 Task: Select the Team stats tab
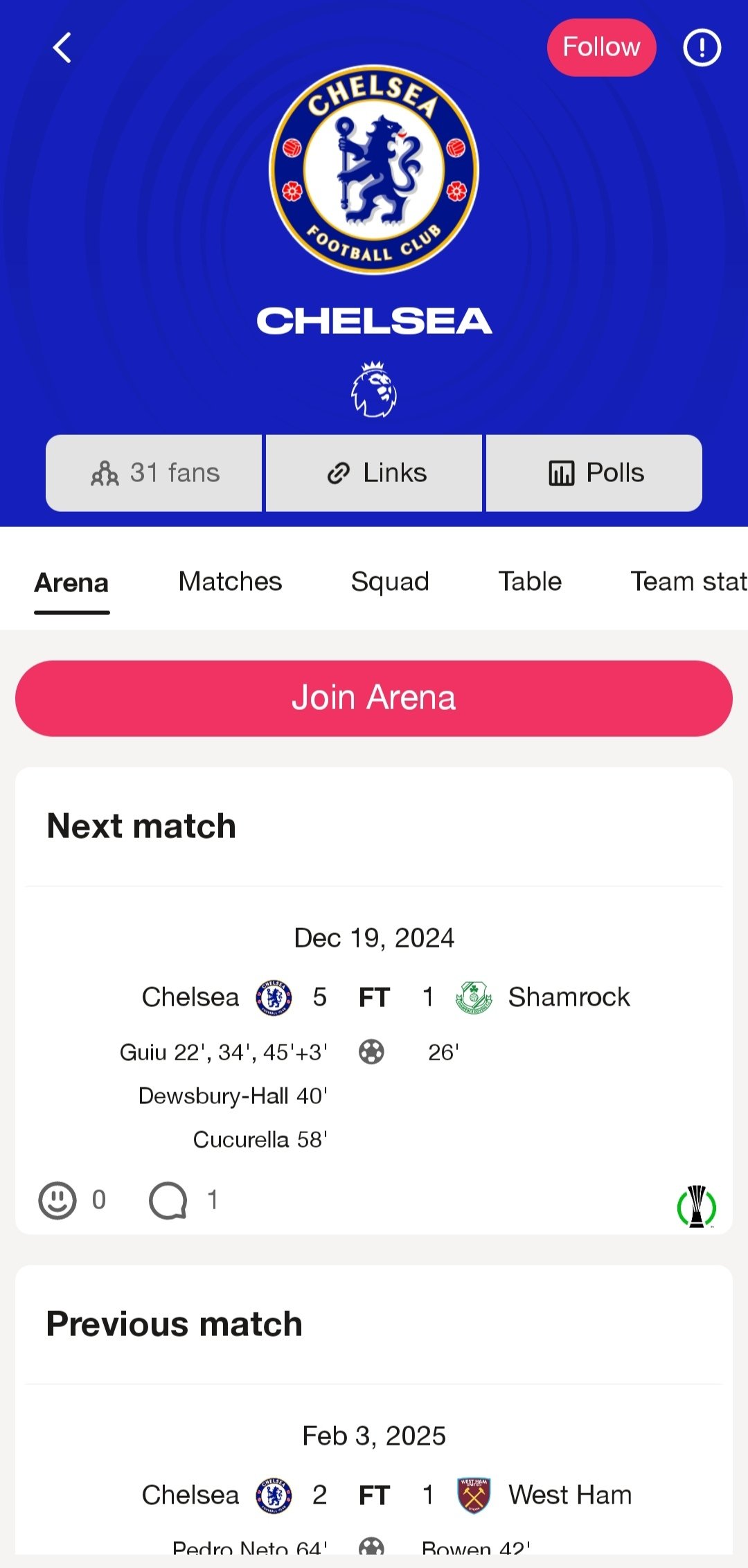pyautogui.click(x=688, y=582)
